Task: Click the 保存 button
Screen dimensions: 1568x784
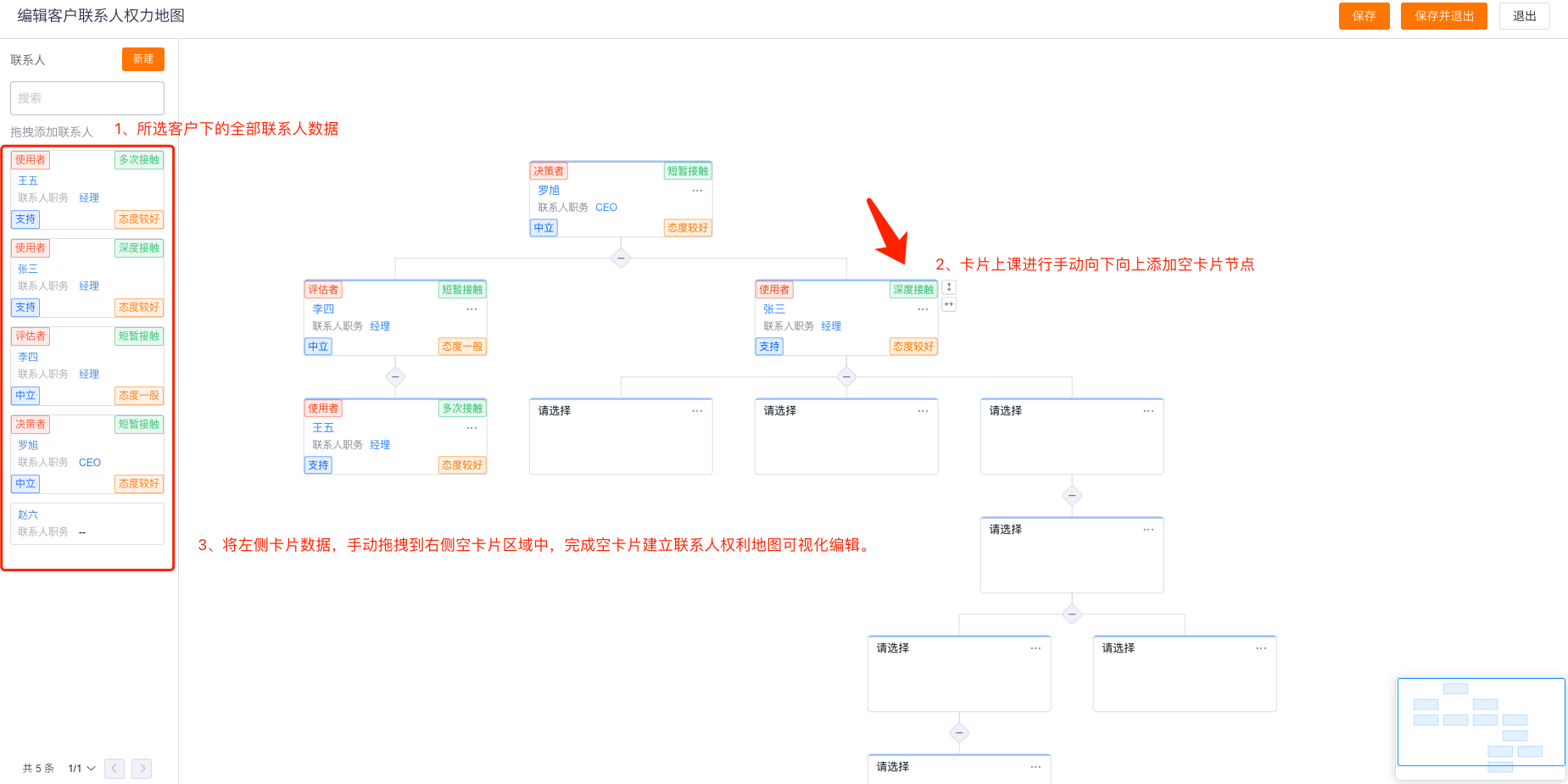Action: (1364, 16)
